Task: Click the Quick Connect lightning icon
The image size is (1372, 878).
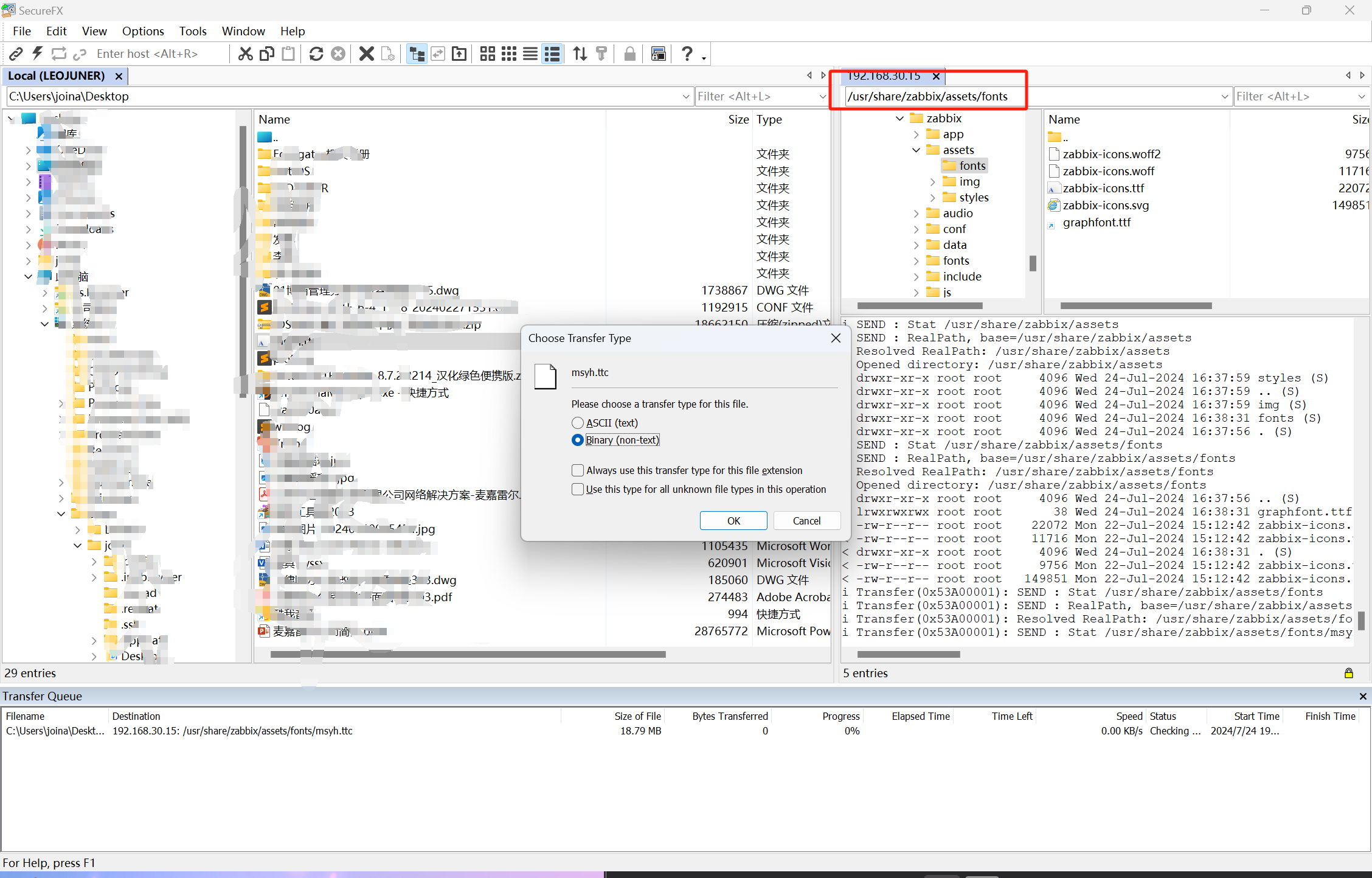Action: click(38, 54)
